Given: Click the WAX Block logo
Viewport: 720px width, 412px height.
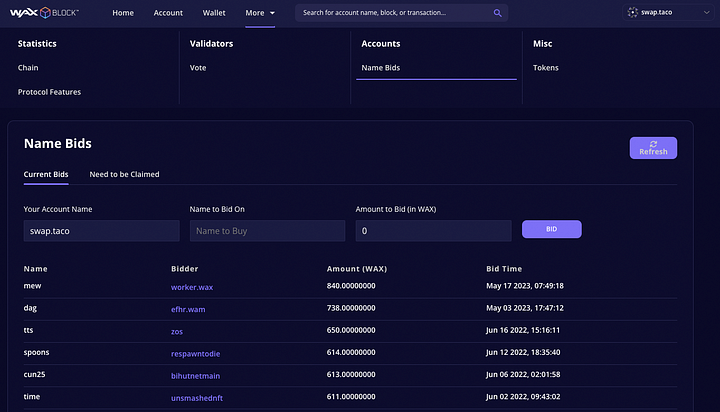Looking at the screenshot, I should [44, 12].
